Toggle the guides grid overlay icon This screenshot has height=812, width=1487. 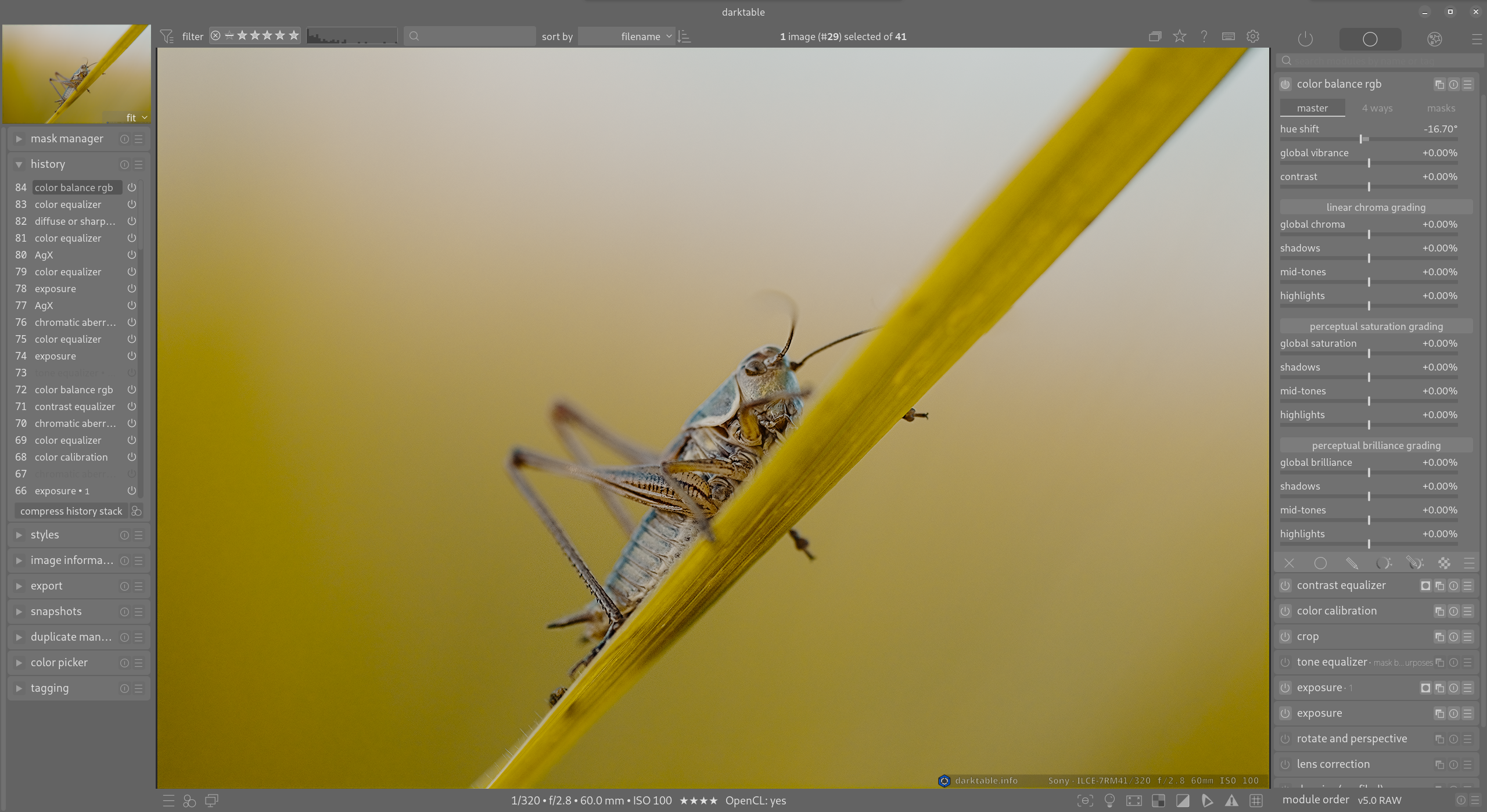coord(1256,801)
